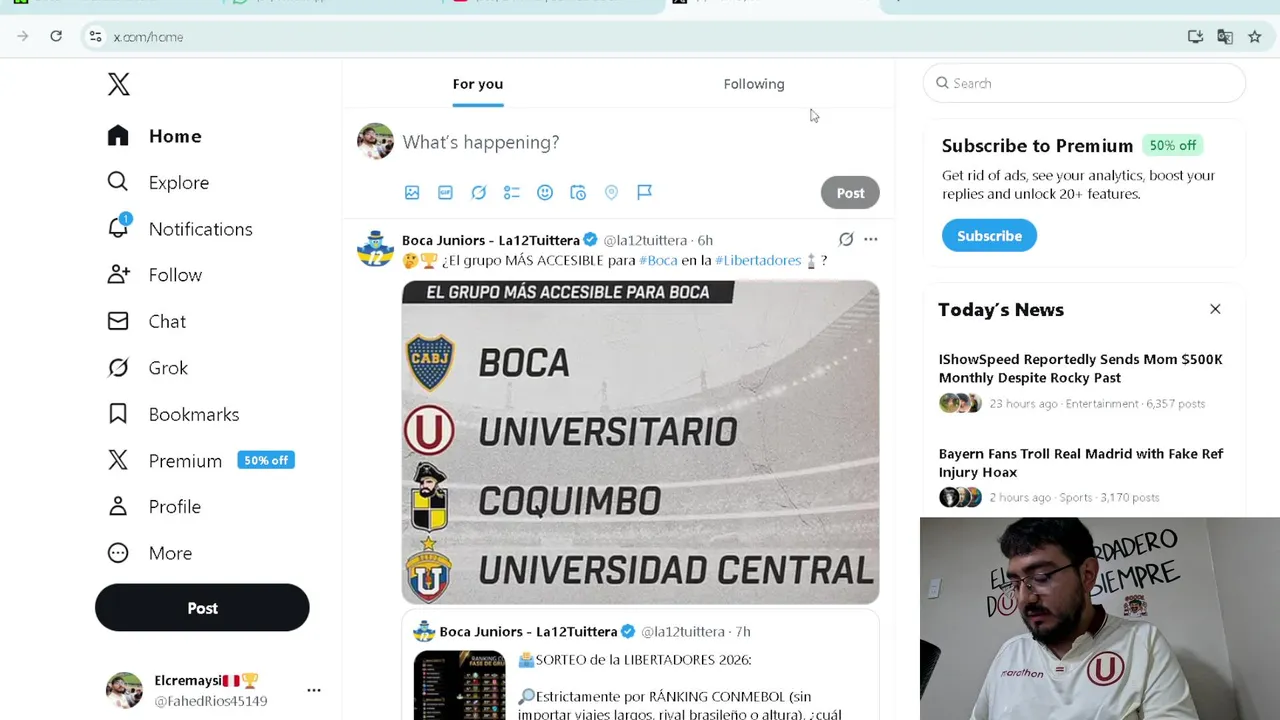This screenshot has height=720, width=1280.
Task: Reload the page
Action: click(56, 36)
